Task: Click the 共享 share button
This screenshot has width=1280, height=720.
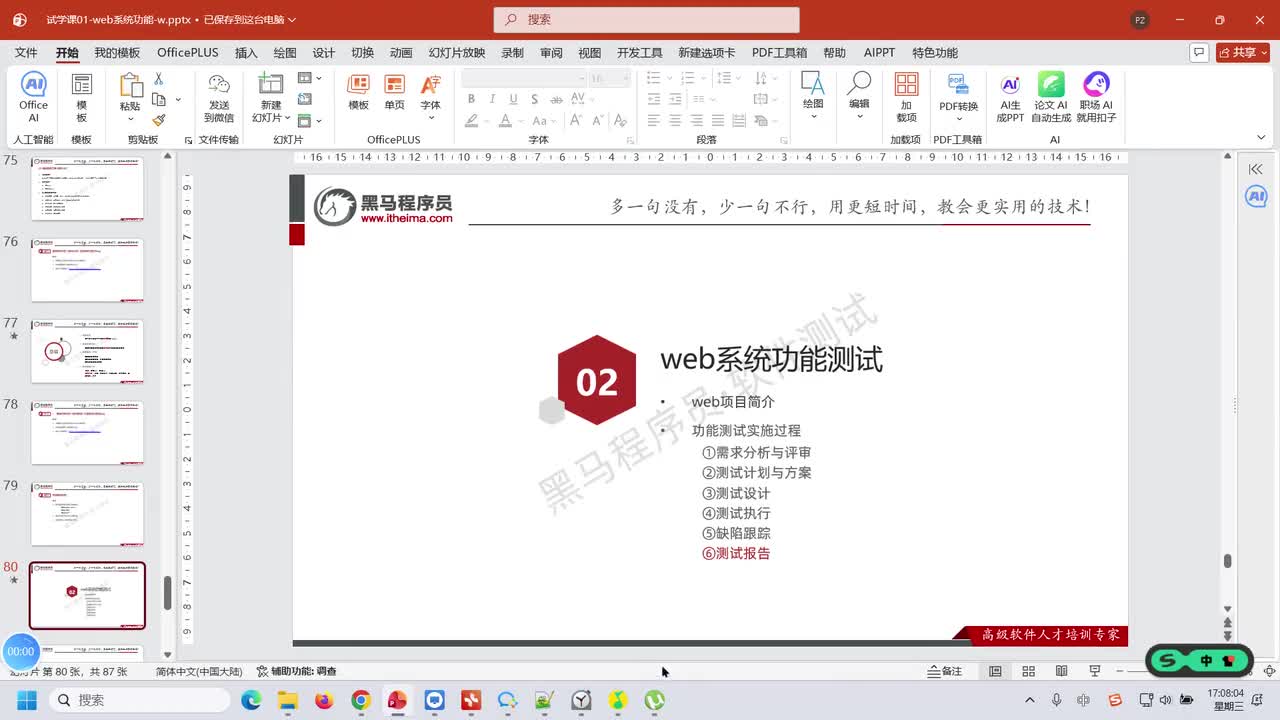Action: (1243, 52)
